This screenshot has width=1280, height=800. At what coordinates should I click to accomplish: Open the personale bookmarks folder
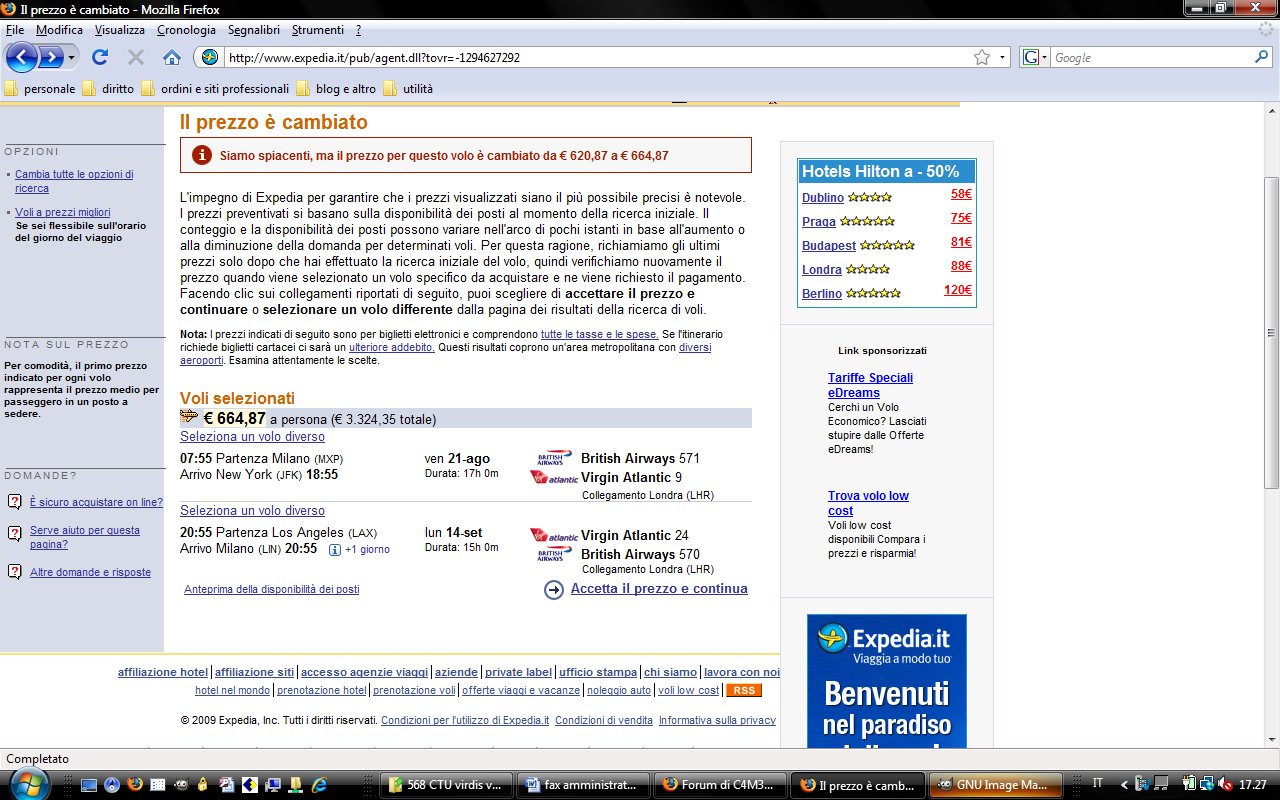[x=40, y=88]
